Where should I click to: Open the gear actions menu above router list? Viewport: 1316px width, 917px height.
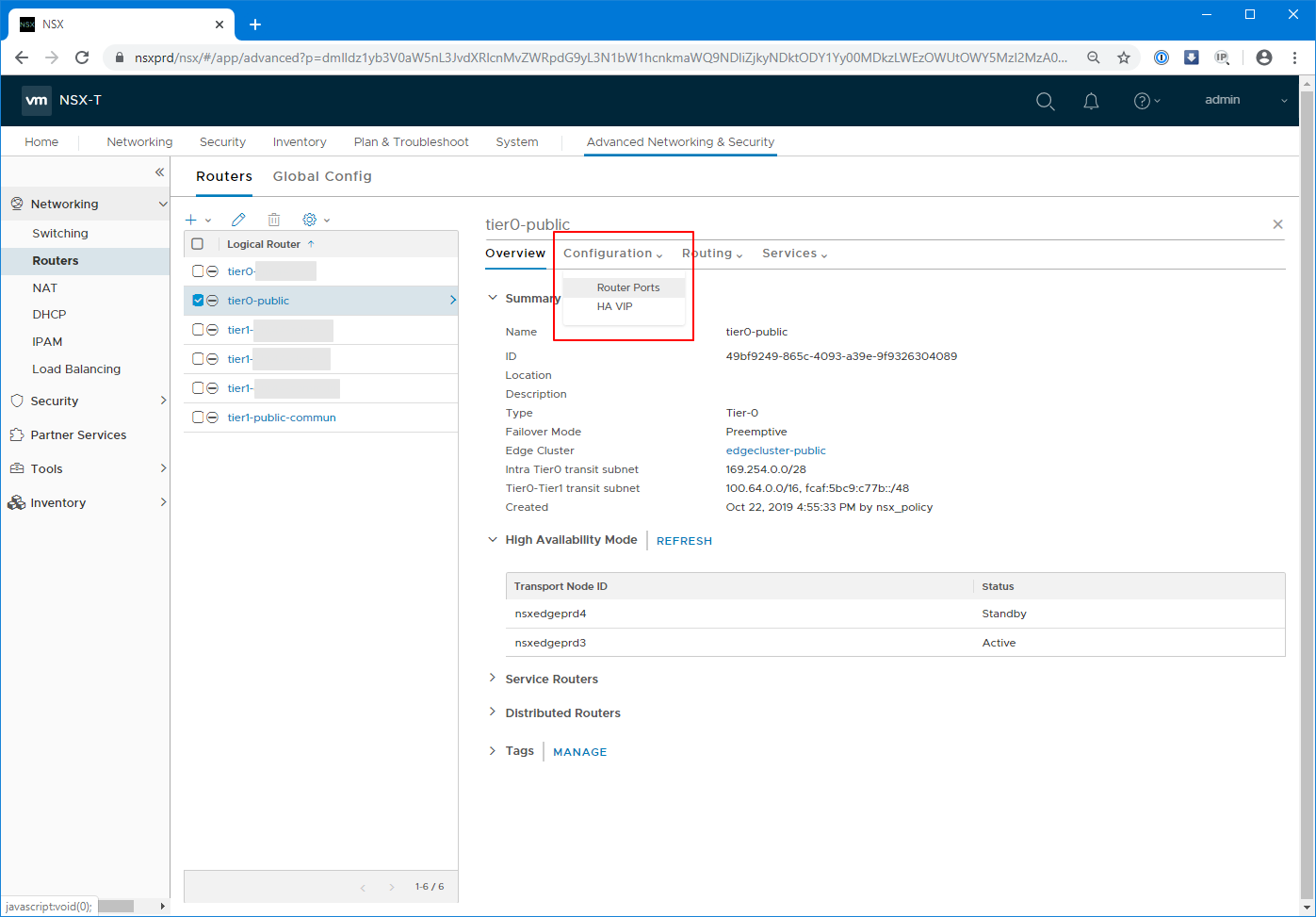(x=310, y=220)
